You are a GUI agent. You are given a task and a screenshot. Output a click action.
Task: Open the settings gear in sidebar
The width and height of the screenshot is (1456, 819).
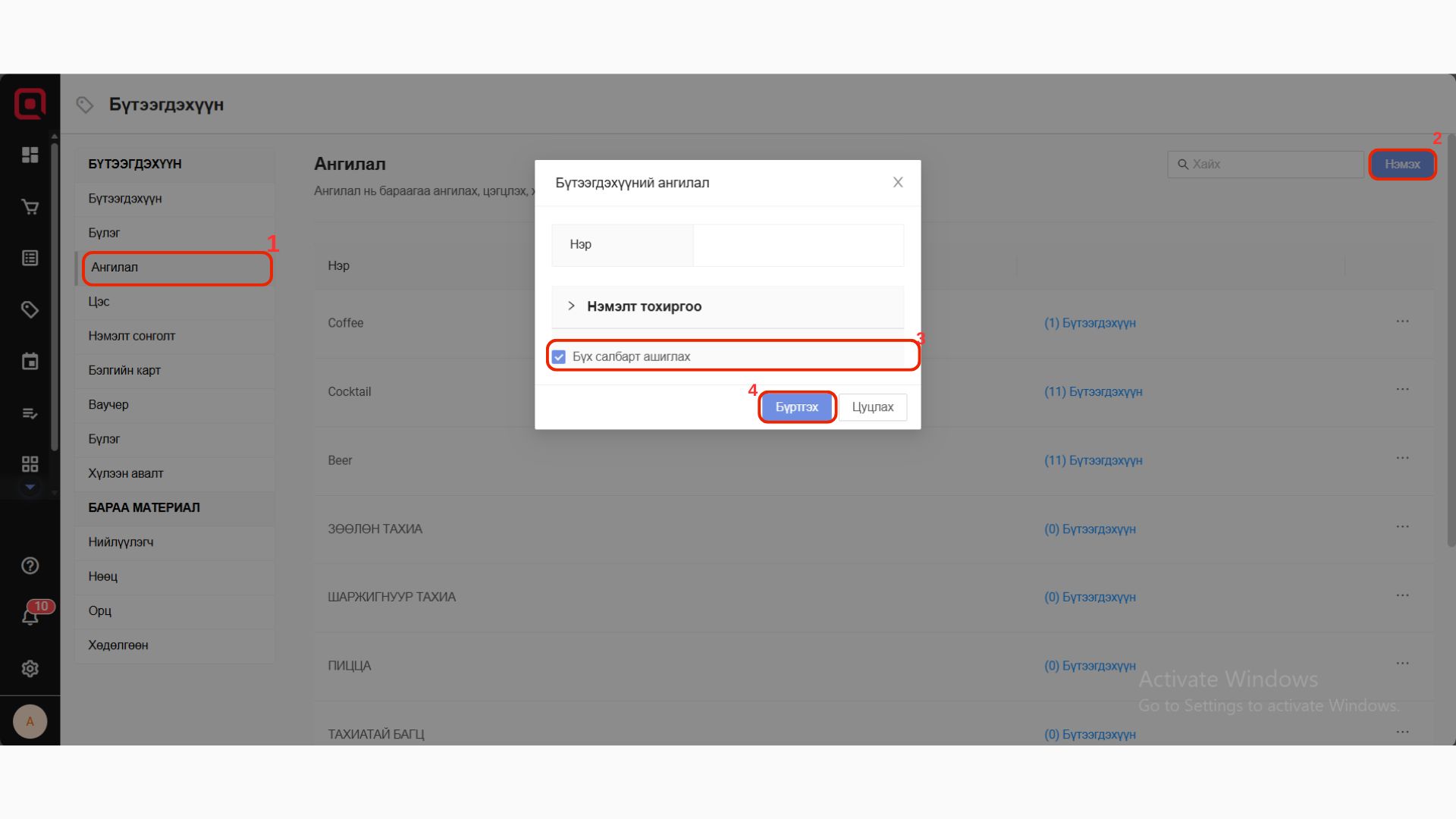point(30,669)
